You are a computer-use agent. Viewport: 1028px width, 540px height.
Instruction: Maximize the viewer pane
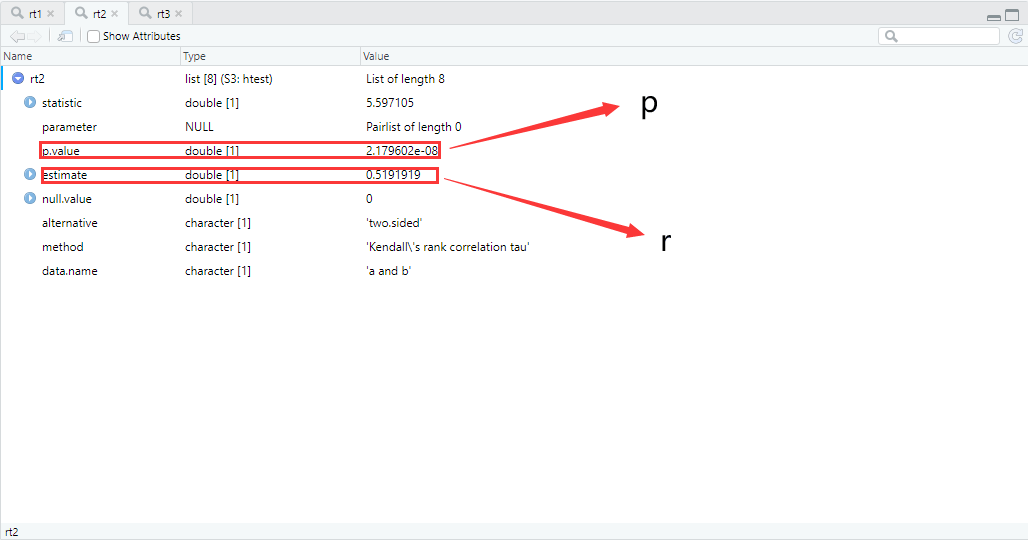click(x=1012, y=15)
